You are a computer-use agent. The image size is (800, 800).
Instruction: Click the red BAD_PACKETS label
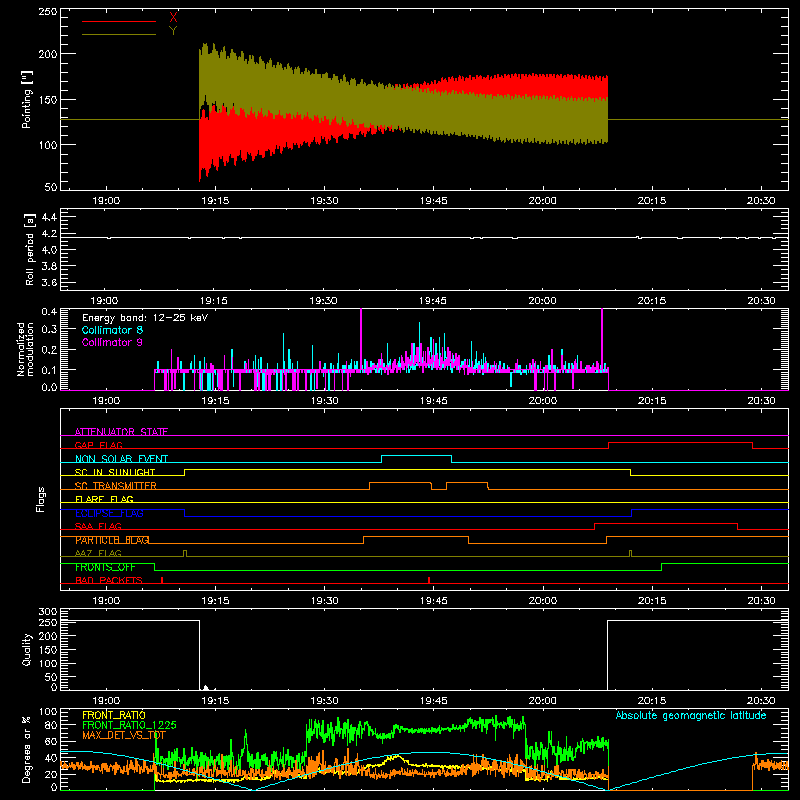[x=109, y=580]
